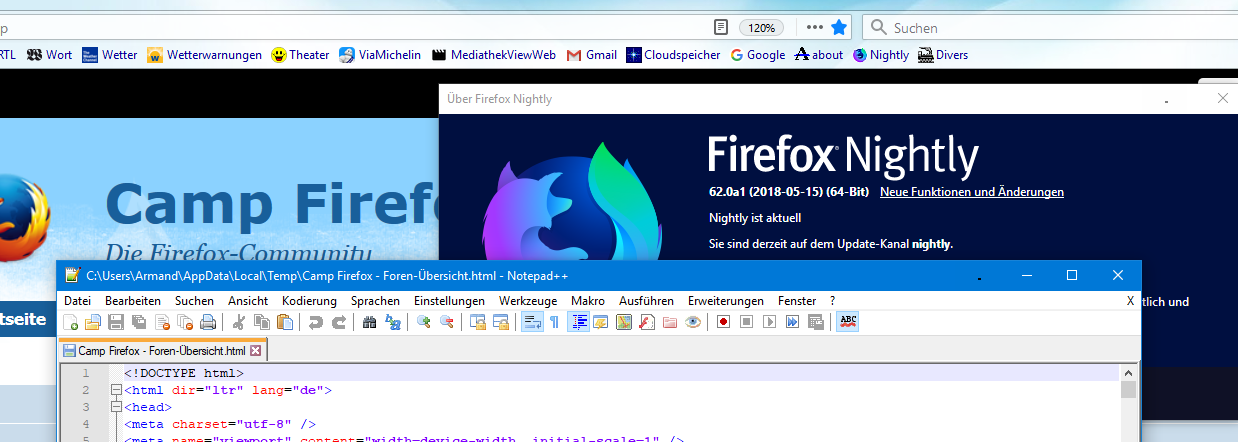The image size is (1238, 442).
Task: Toggle synchronized vertical scrolling icon
Action: click(x=477, y=322)
